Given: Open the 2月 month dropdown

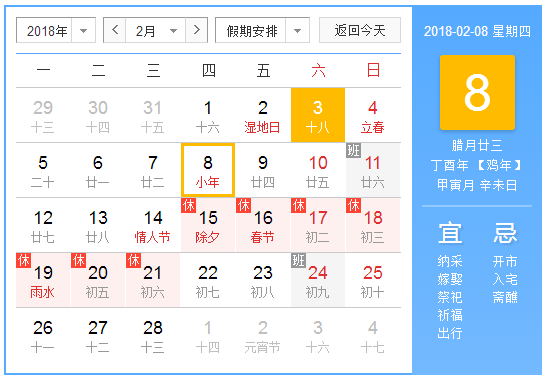Looking at the screenshot, I should pyautogui.click(x=156, y=30).
